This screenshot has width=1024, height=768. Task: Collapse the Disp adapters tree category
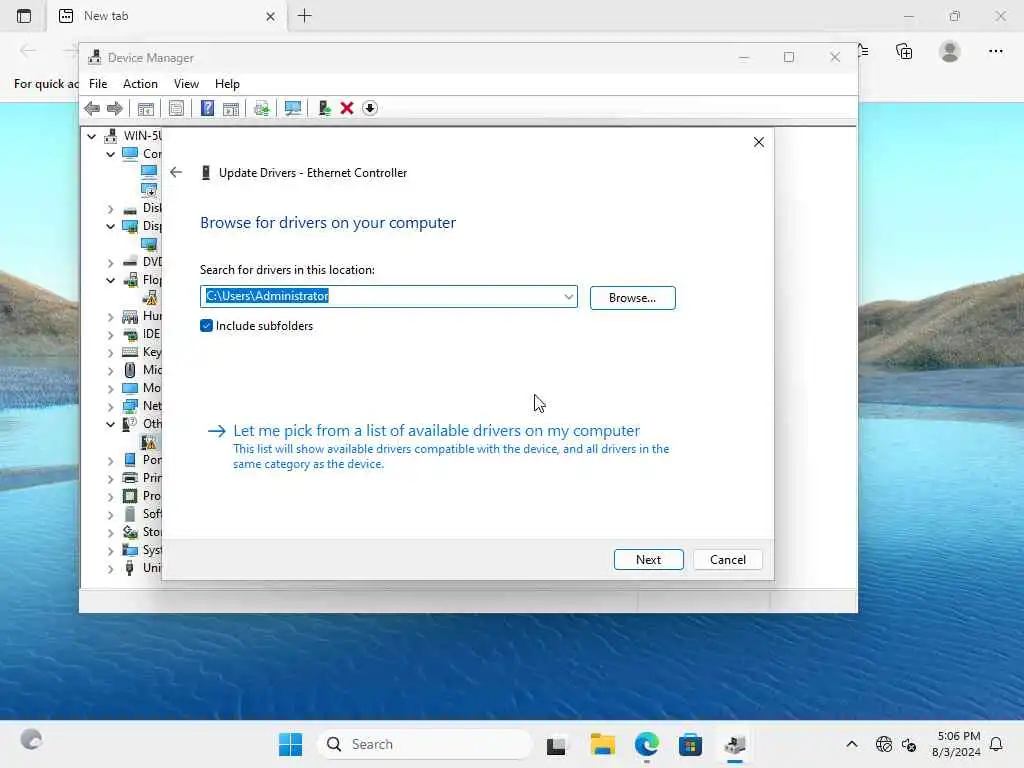click(110, 226)
